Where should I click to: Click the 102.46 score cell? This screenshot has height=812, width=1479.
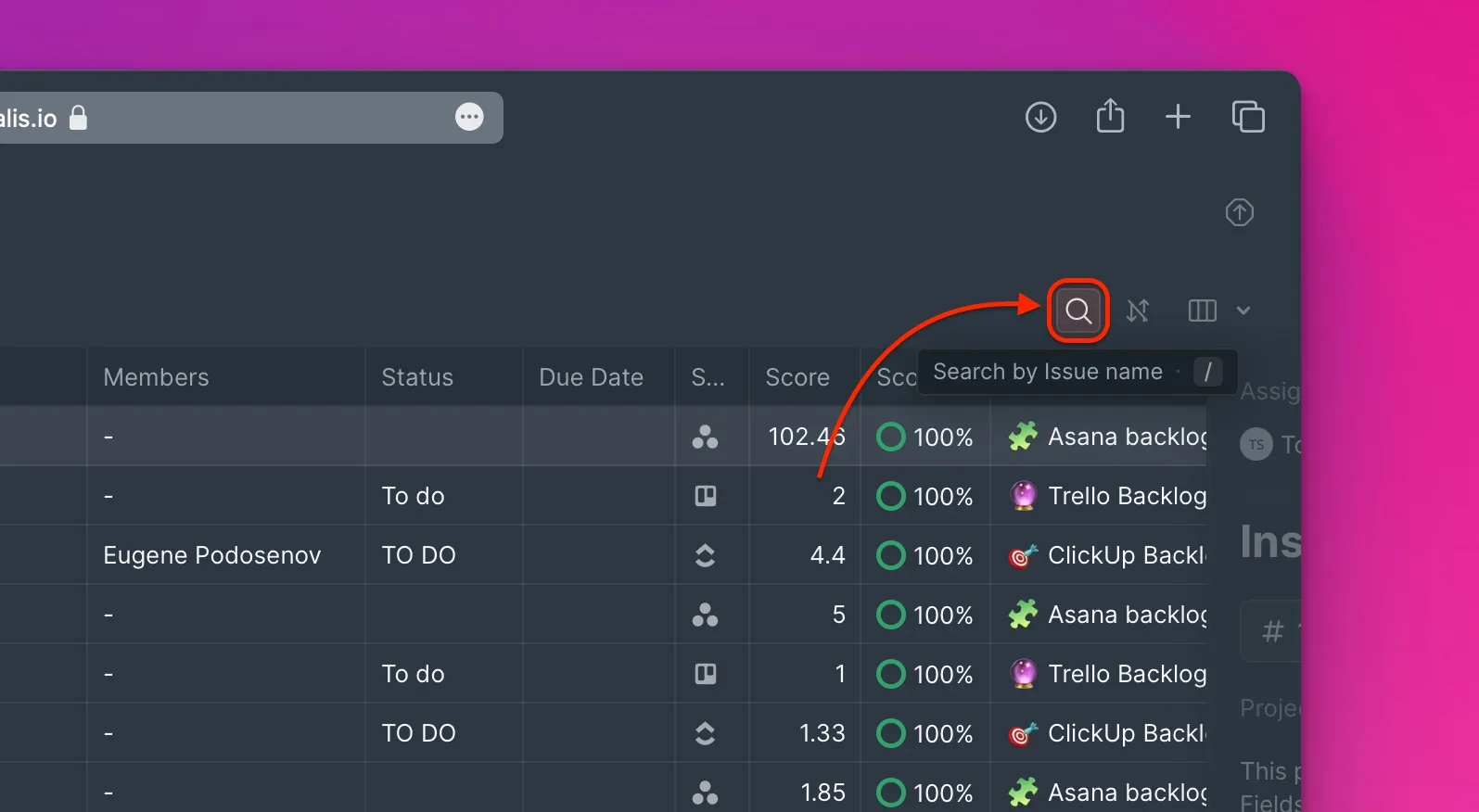[x=806, y=437]
